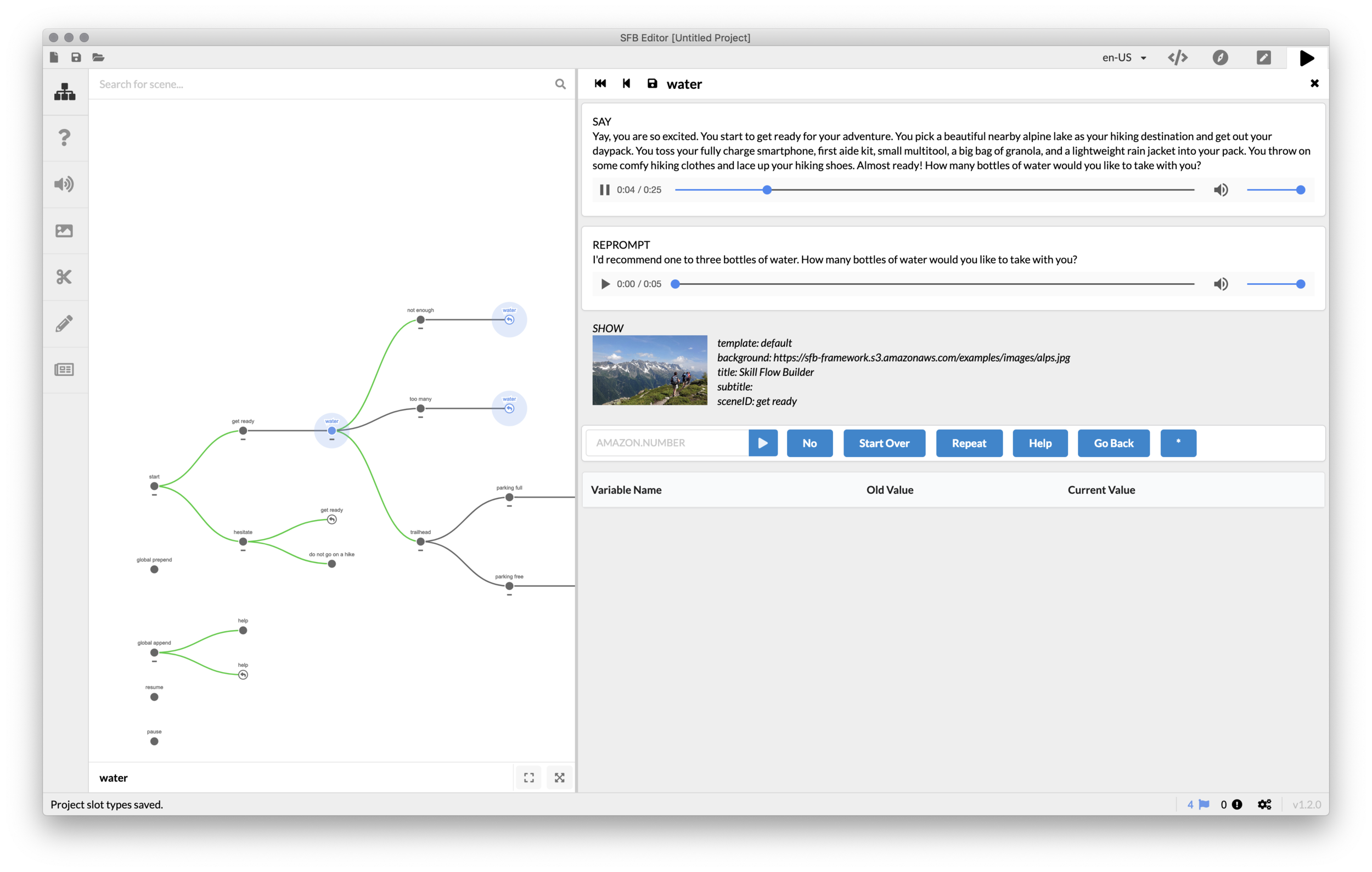Click the compass navigation icon
Image resolution: width=1372 pixels, height=872 pixels.
1220,58
